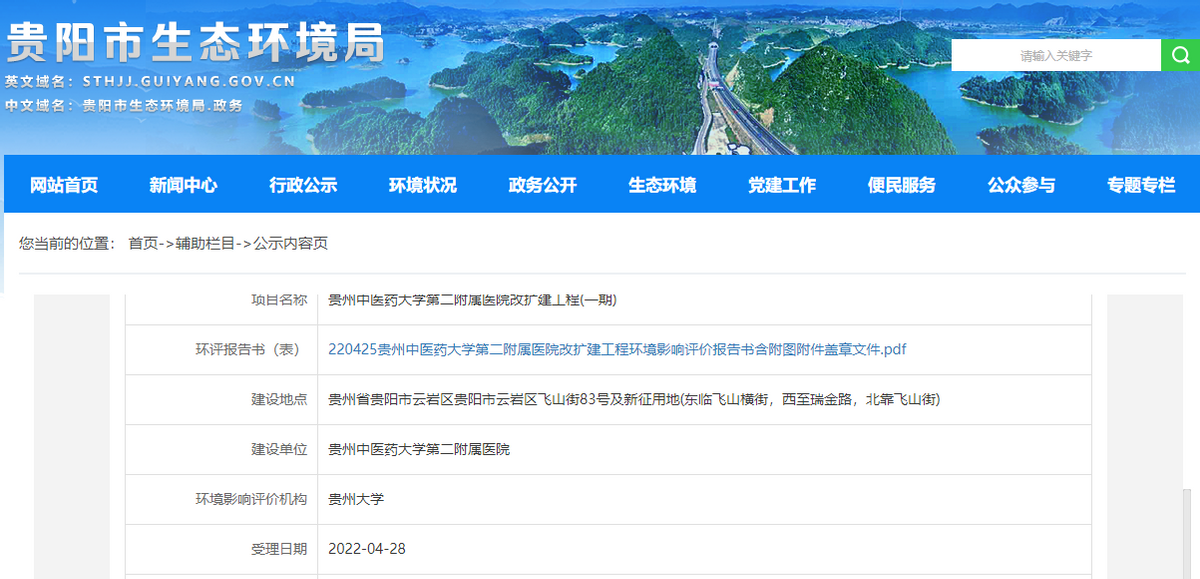Click the 请输入关键字 search input field
Screen dimensions: 1200x579
click(1055, 55)
